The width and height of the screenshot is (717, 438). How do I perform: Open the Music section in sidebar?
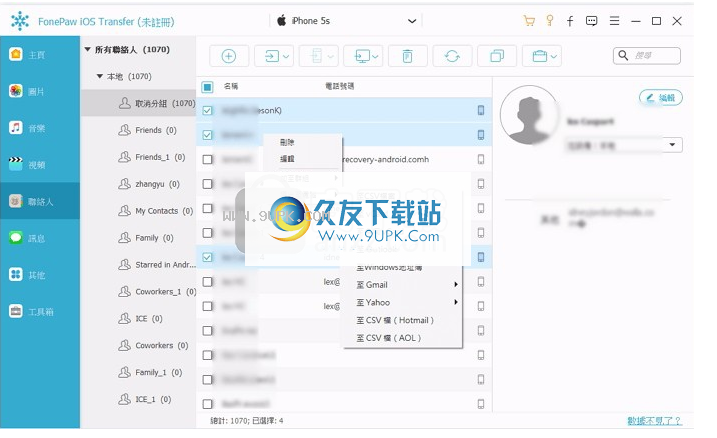tap(40, 128)
